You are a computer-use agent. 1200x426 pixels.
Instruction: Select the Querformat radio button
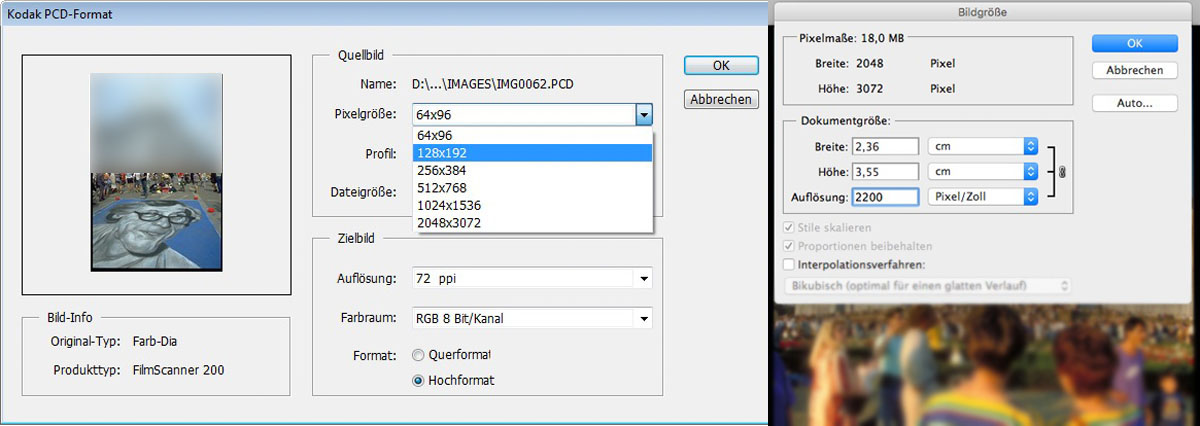[x=418, y=355]
